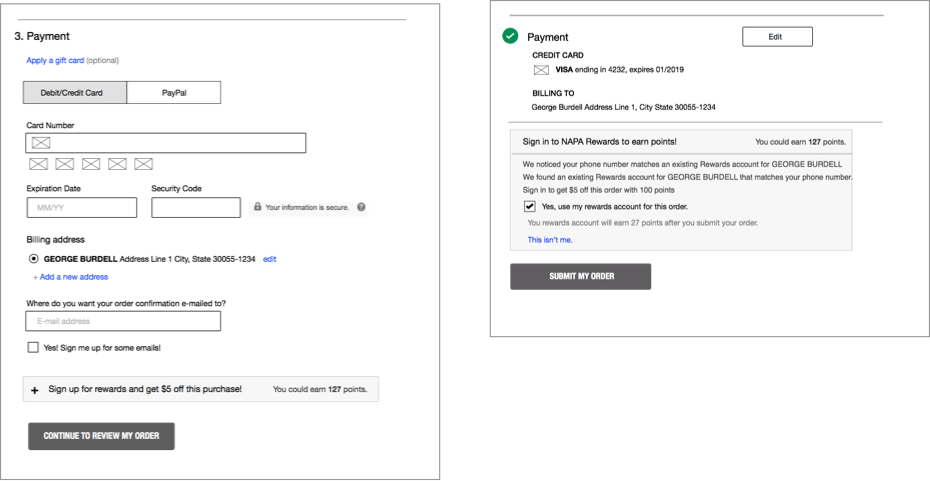Screen dimensions: 930x481
Task: Select the GEORGE BURDELL billing address radio
Action: (33, 259)
